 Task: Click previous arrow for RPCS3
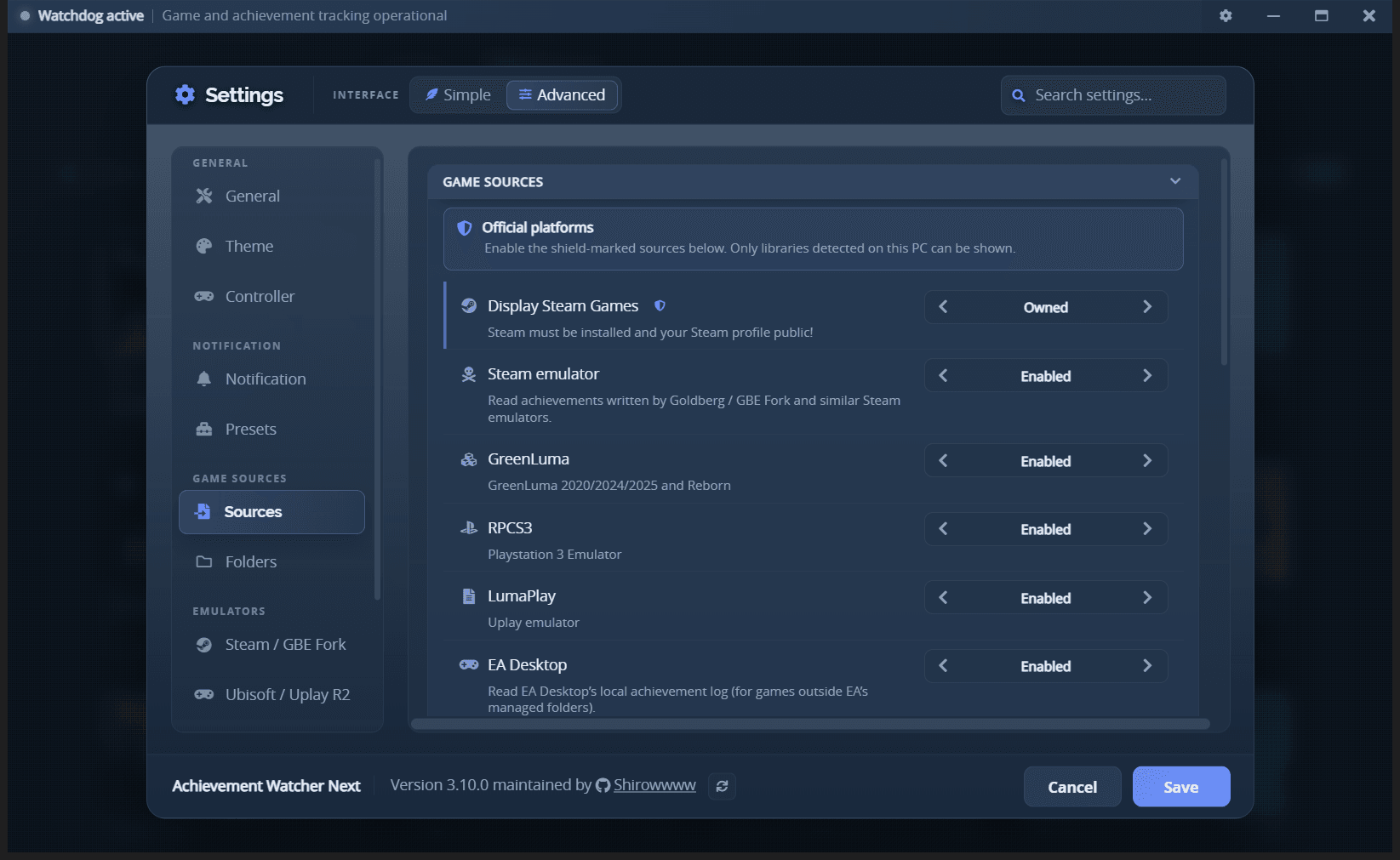pyautogui.click(x=943, y=528)
